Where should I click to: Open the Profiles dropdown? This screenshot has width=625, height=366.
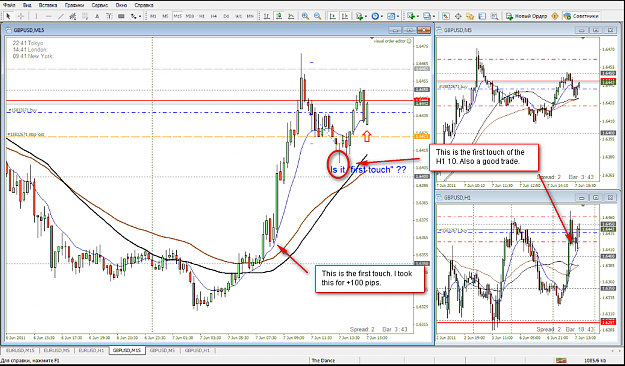428,16
